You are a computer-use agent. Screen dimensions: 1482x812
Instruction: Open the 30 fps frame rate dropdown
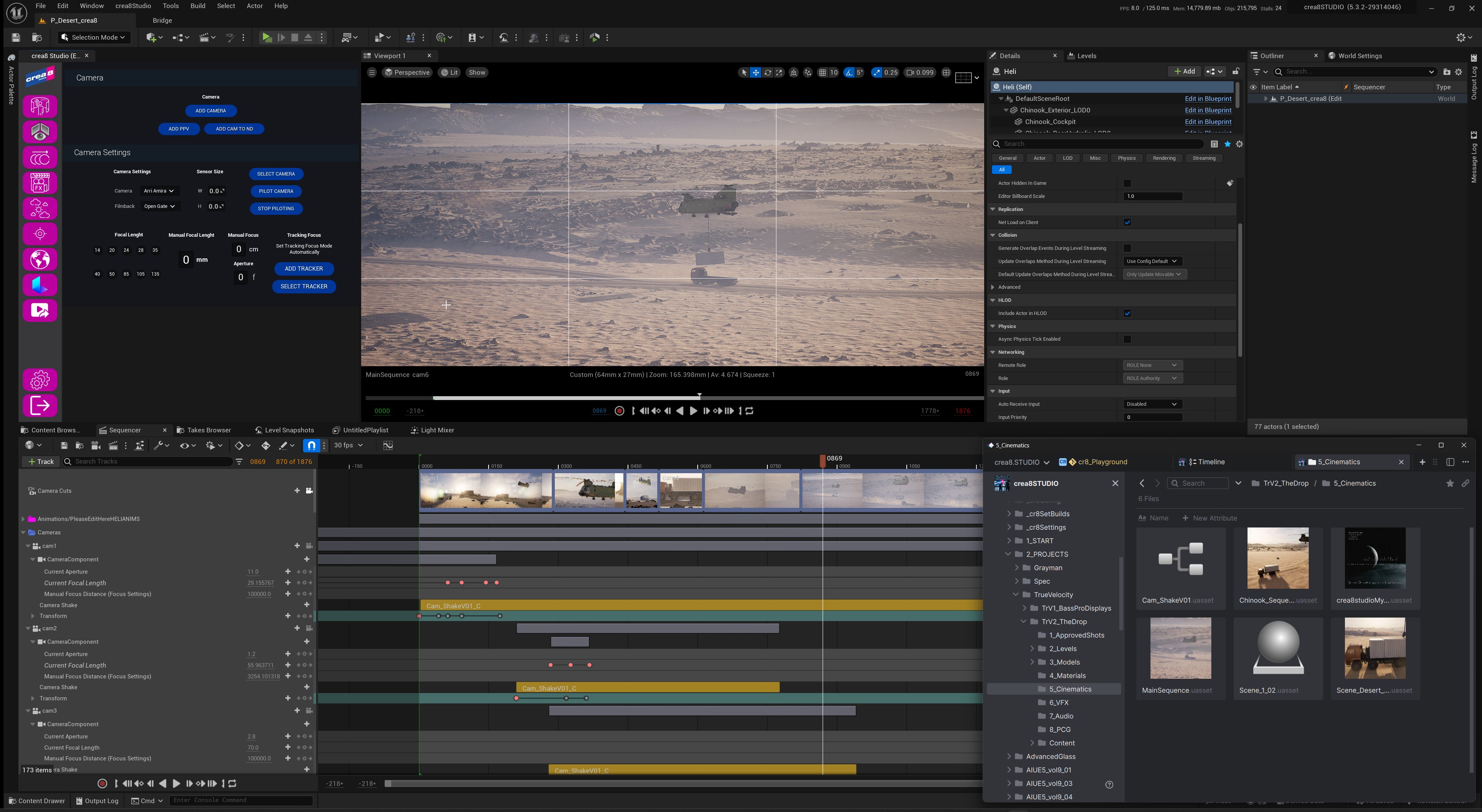click(x=348, y=445)
